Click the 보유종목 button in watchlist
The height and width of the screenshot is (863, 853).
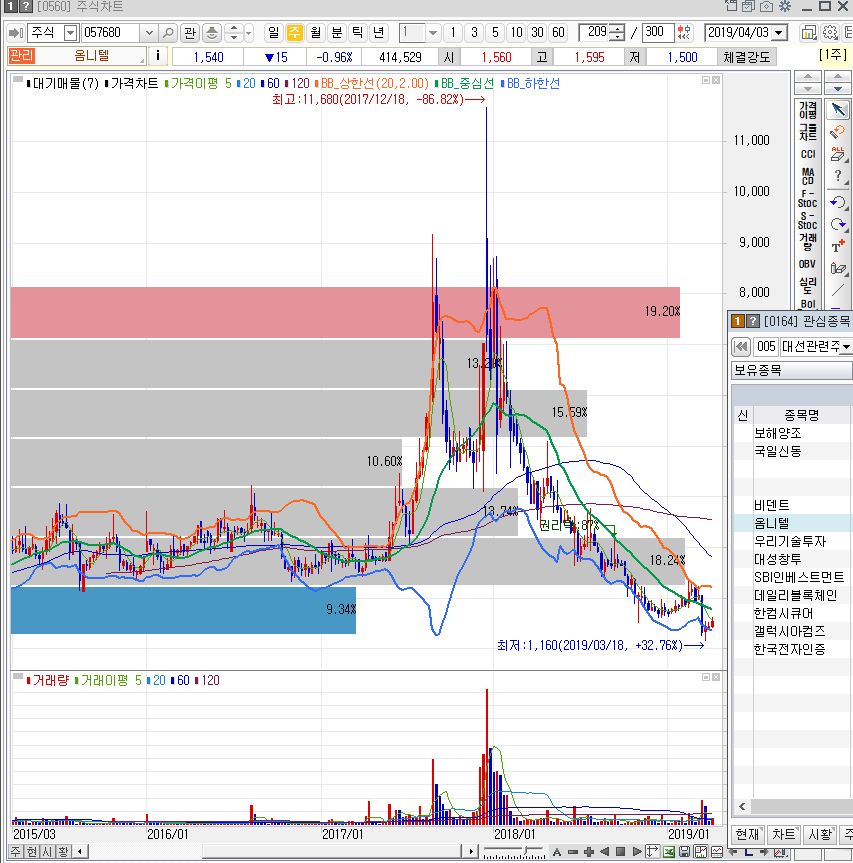(791, 370)
